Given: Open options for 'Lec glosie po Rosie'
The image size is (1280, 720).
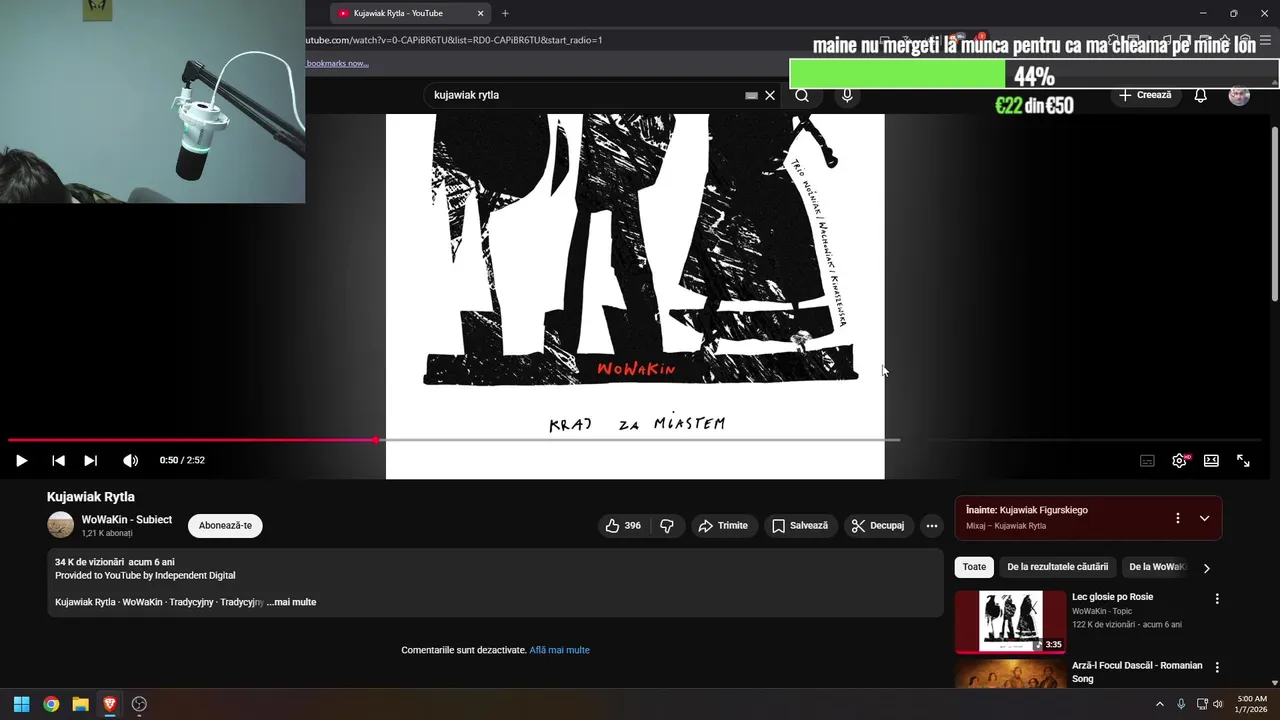Looking at the screenshot, I should (1217, 599).
